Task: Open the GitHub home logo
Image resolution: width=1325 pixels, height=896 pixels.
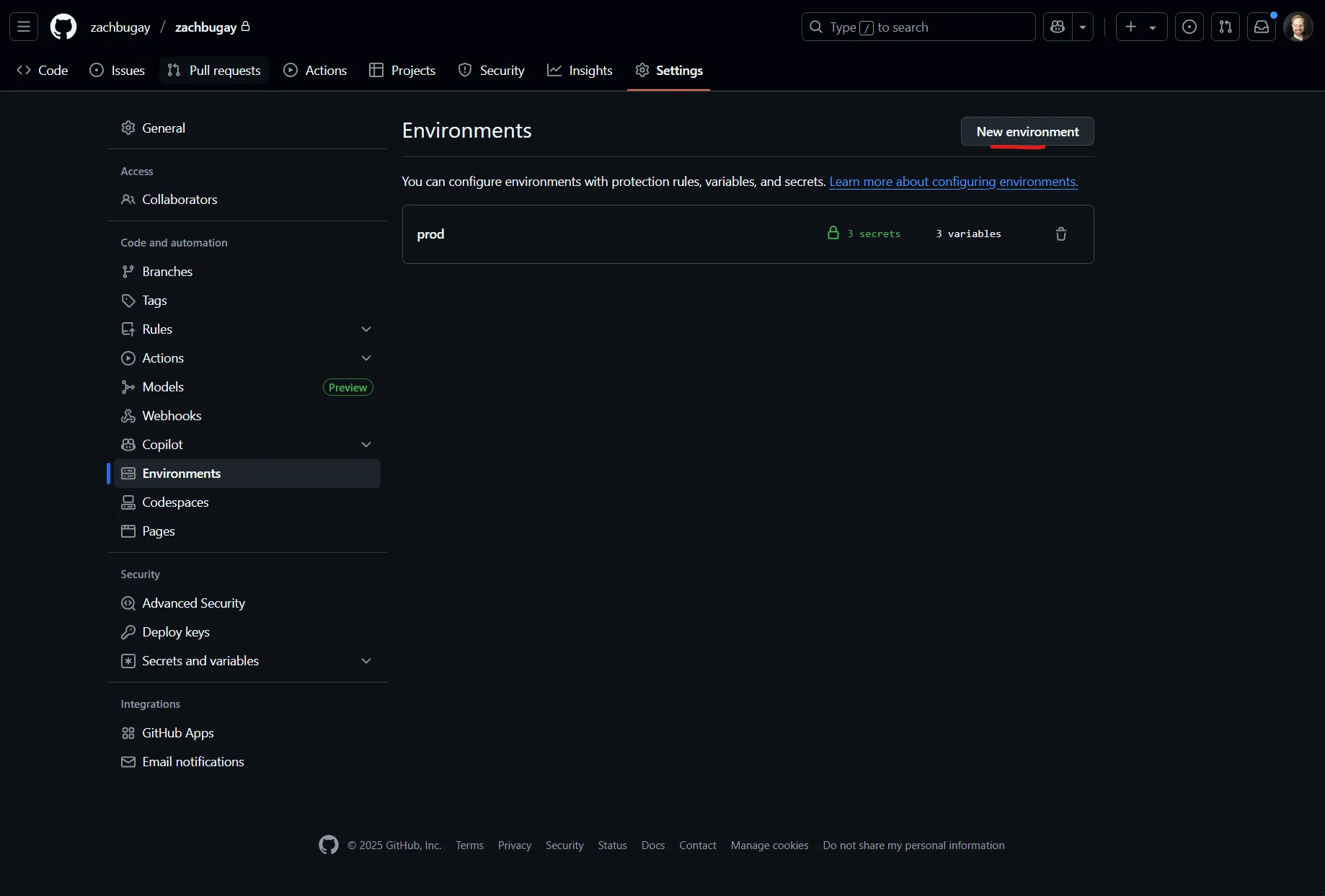Action: pyautogui.click(x=63, y=27)
